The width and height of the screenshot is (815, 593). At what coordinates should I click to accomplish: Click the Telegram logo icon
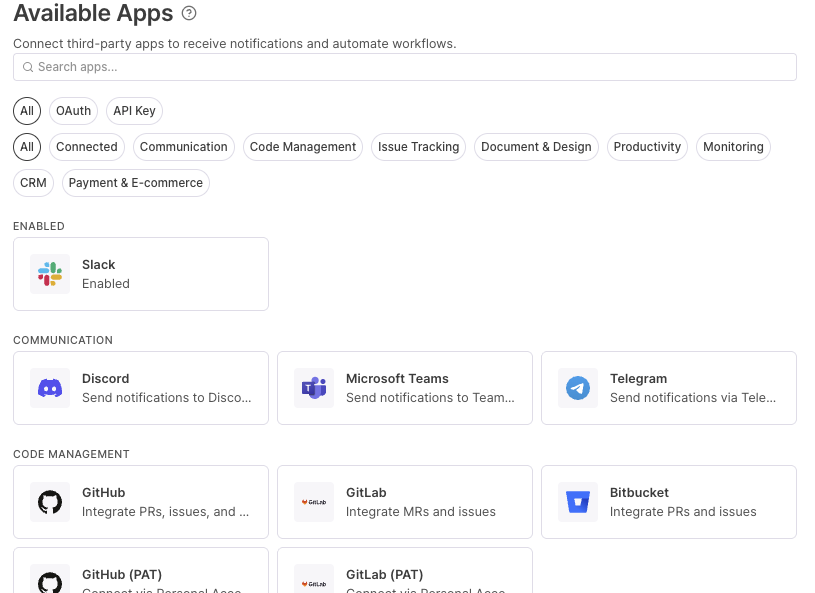(578, 388)
